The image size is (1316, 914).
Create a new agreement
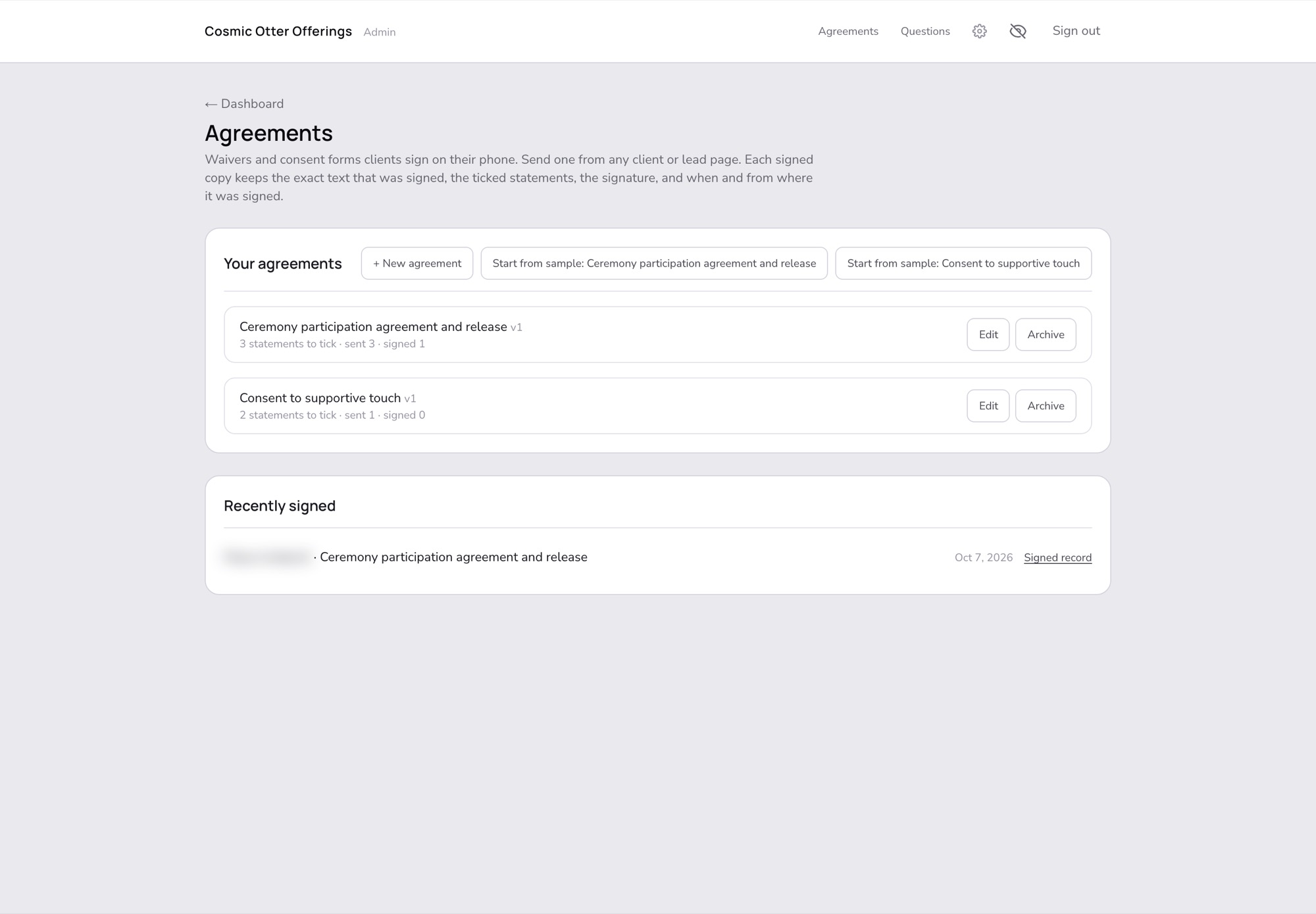click(x=417, y=263)
